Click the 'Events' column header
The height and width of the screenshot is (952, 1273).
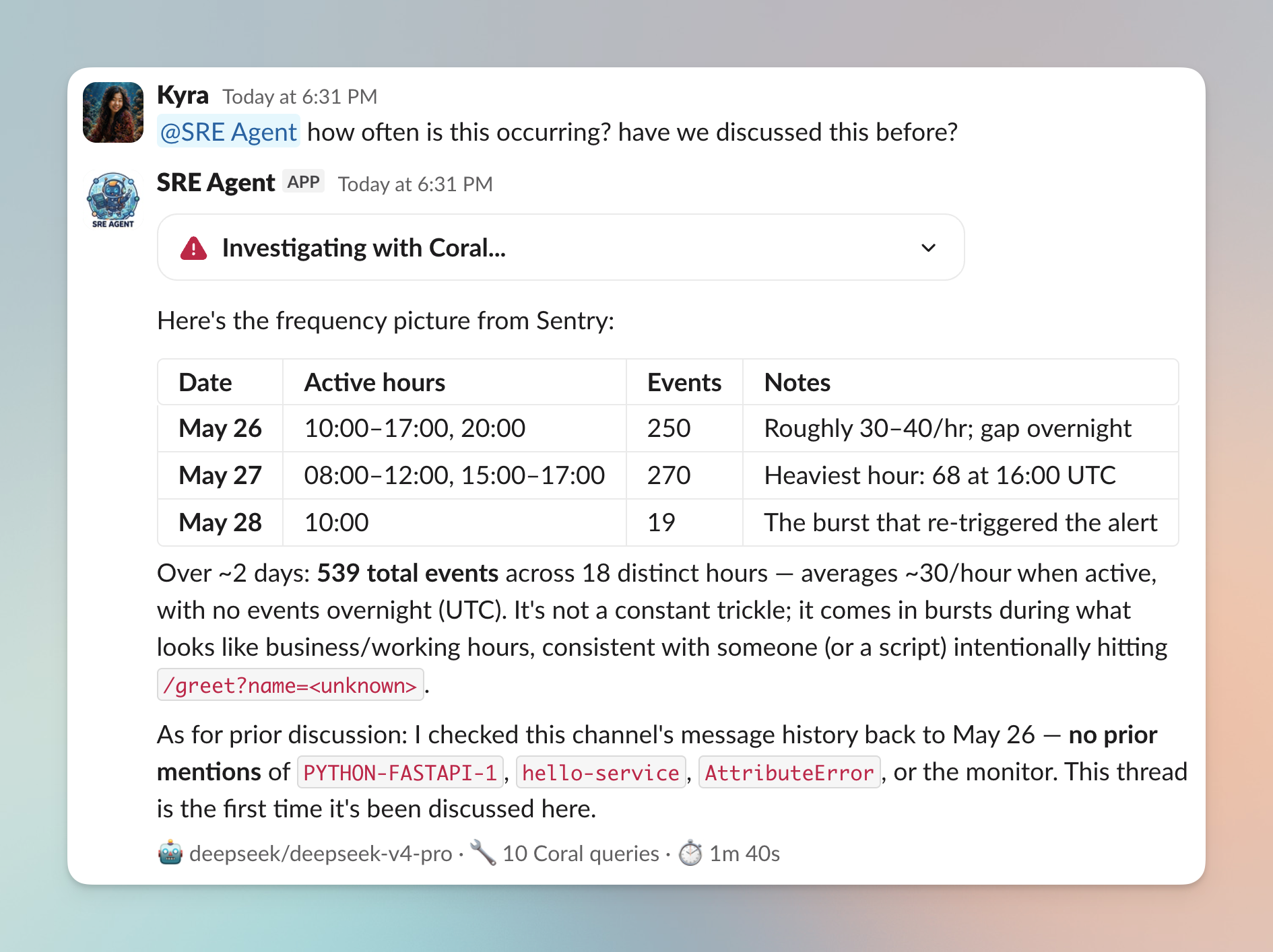tap(684, 382)
